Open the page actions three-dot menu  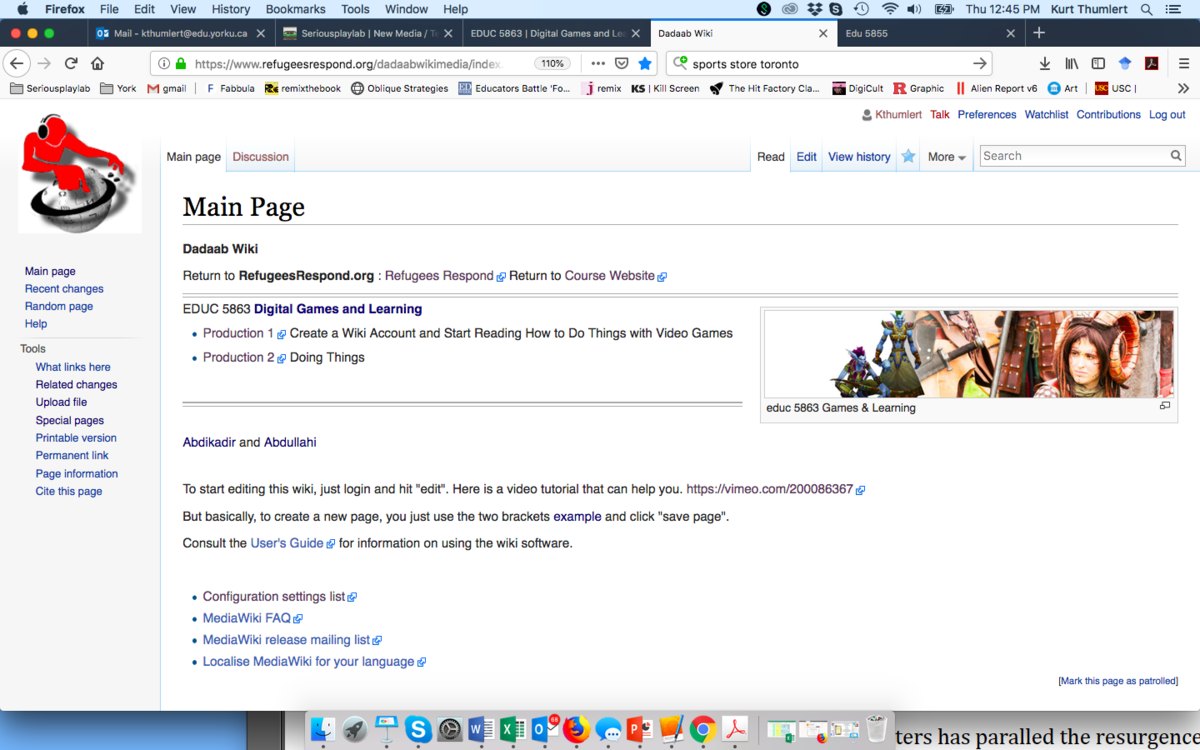click(x=598, y=63)
